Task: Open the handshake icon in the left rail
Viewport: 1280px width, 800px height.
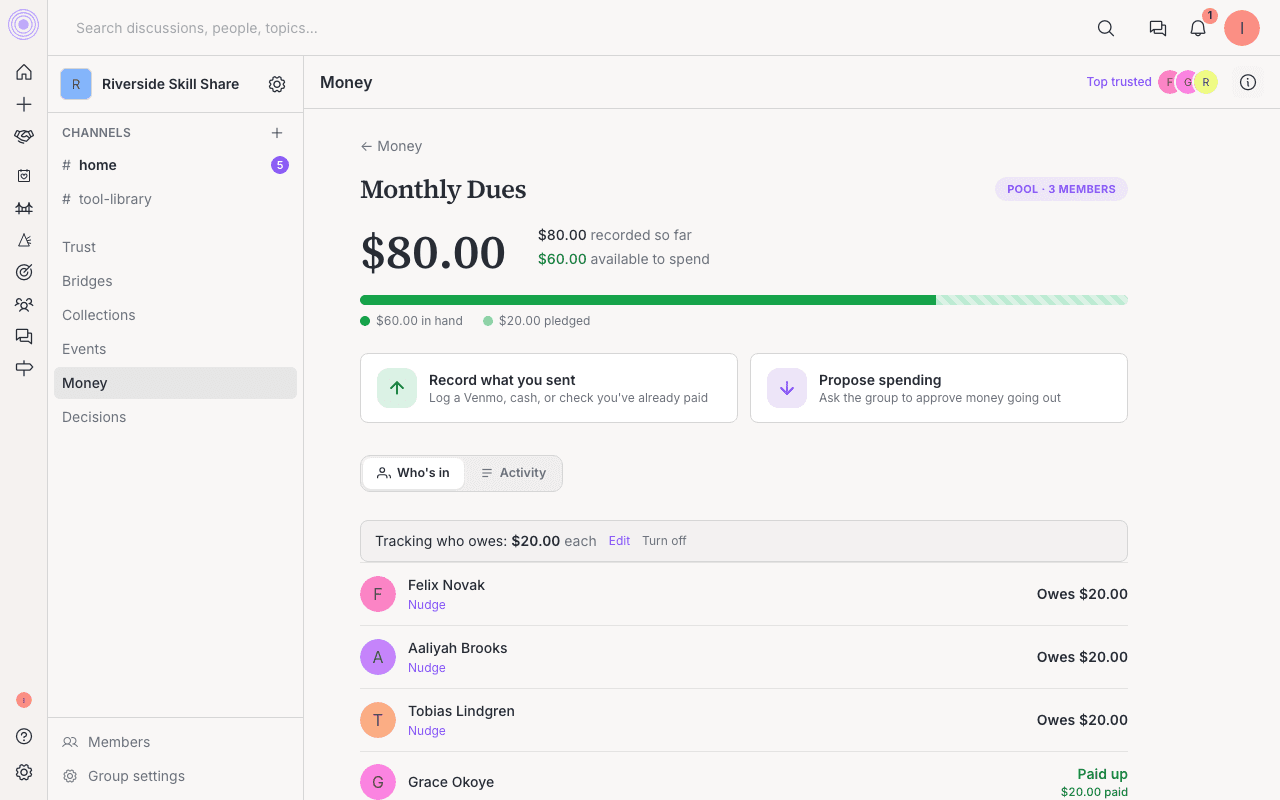Action: pos(24,136)
